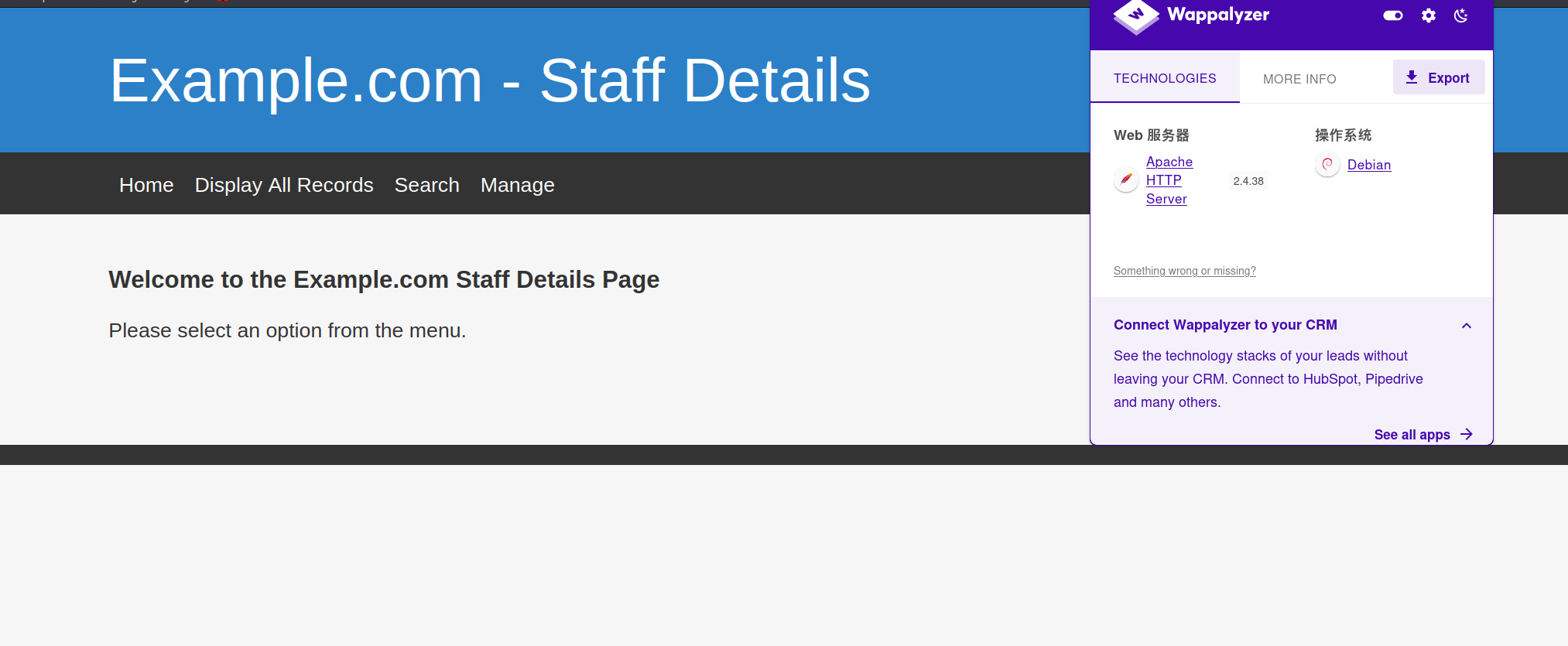Click the Debian swirl icon
Image resolution: width=1568 pixels, height=646 pixels.
click(x=1327, y=165)
